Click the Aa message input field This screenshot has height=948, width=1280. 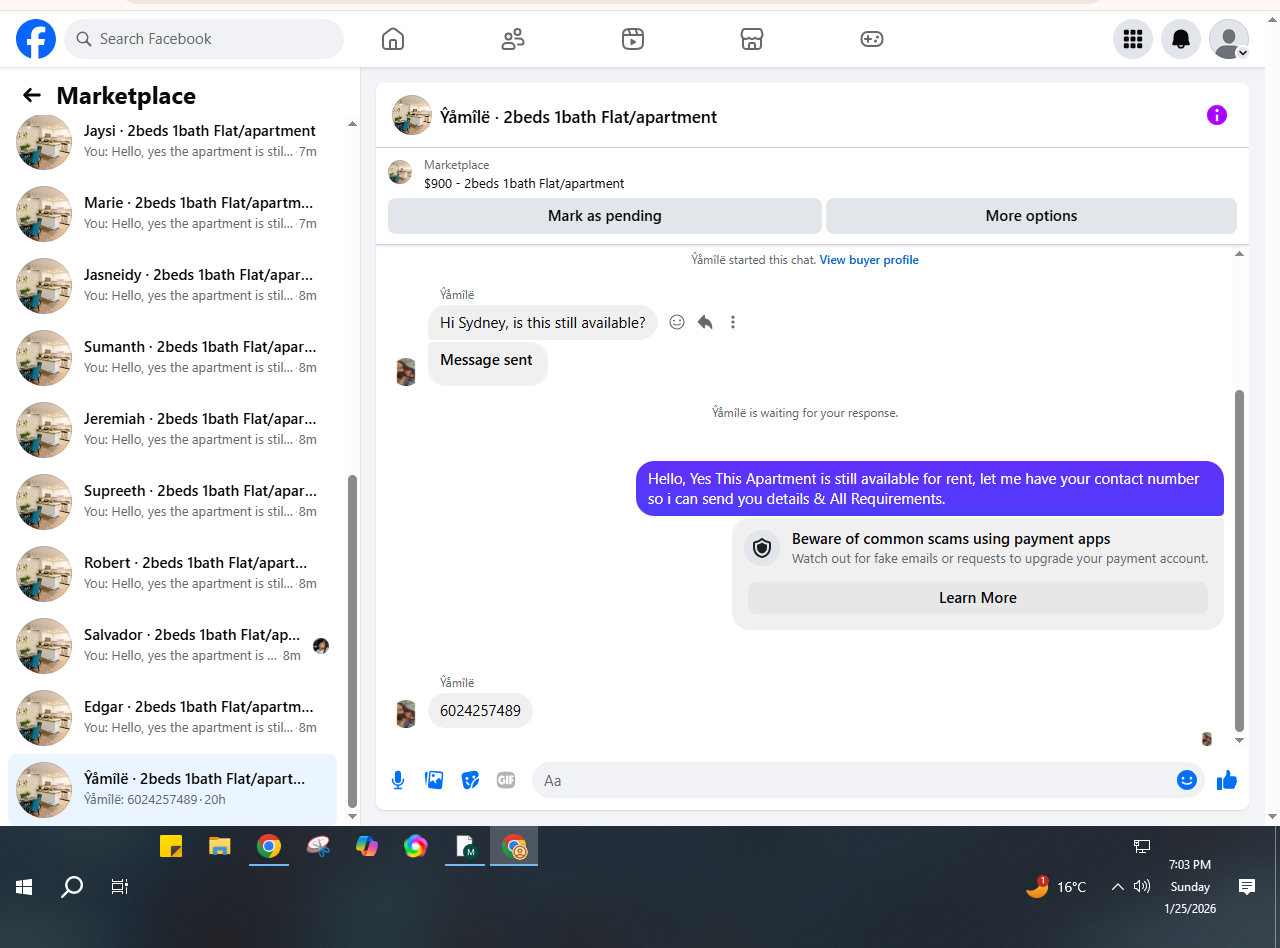pos(853,780)
